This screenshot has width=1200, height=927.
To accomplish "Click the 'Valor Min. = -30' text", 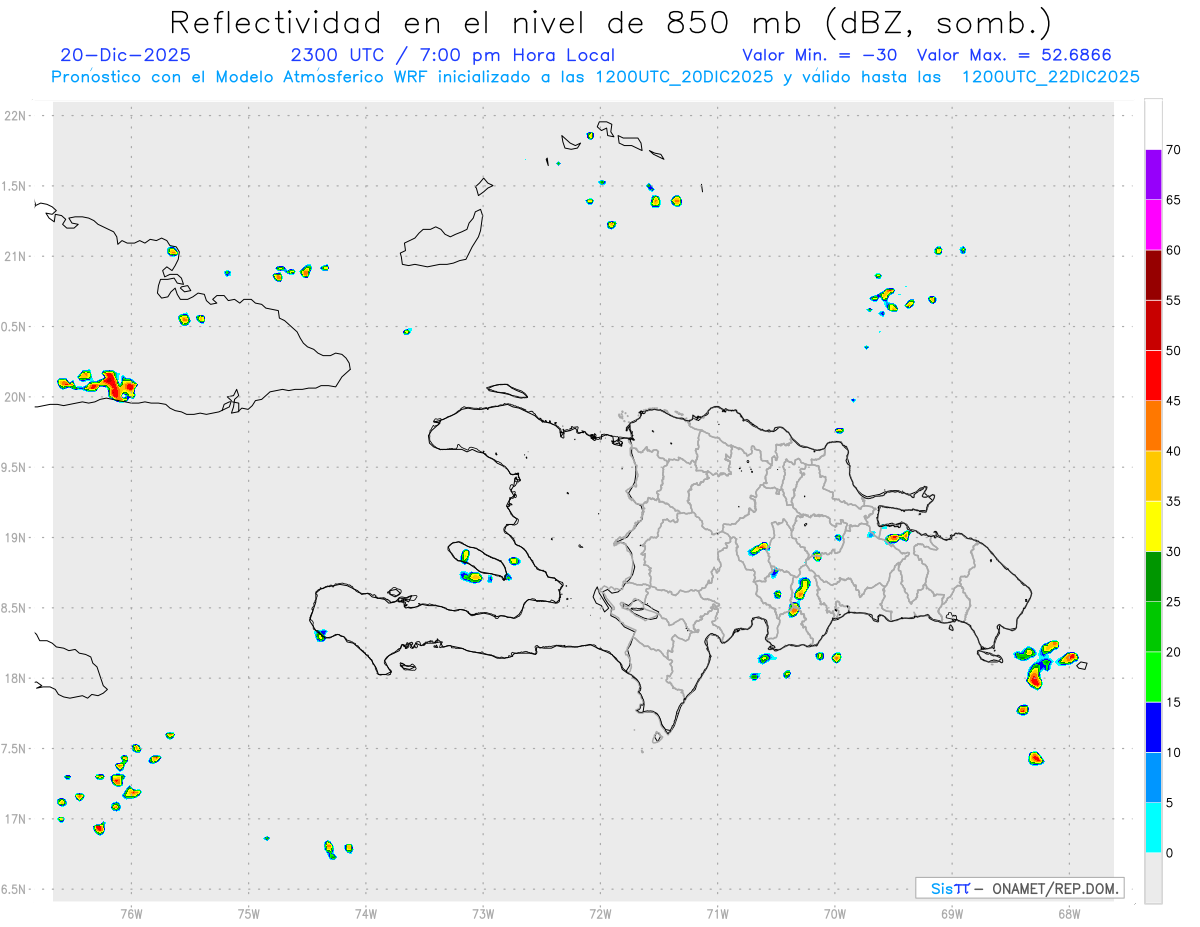I will (x=820, y=55).
